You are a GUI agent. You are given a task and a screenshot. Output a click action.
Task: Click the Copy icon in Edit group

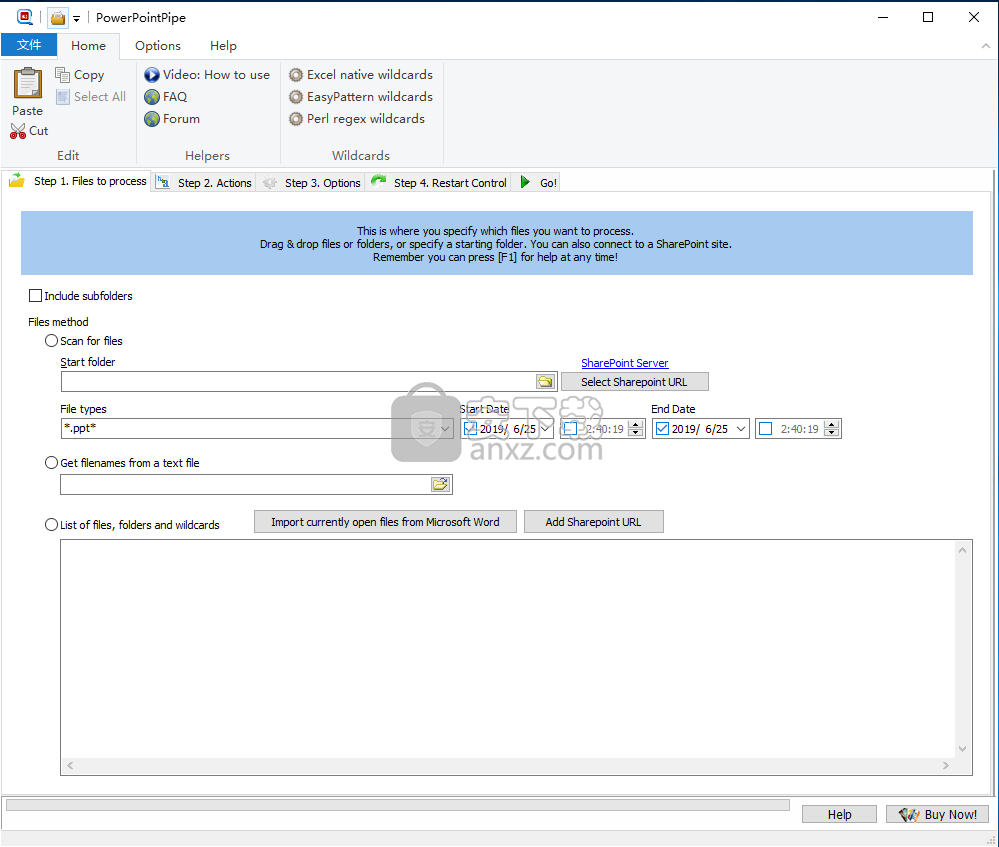(x=62, y=75)
